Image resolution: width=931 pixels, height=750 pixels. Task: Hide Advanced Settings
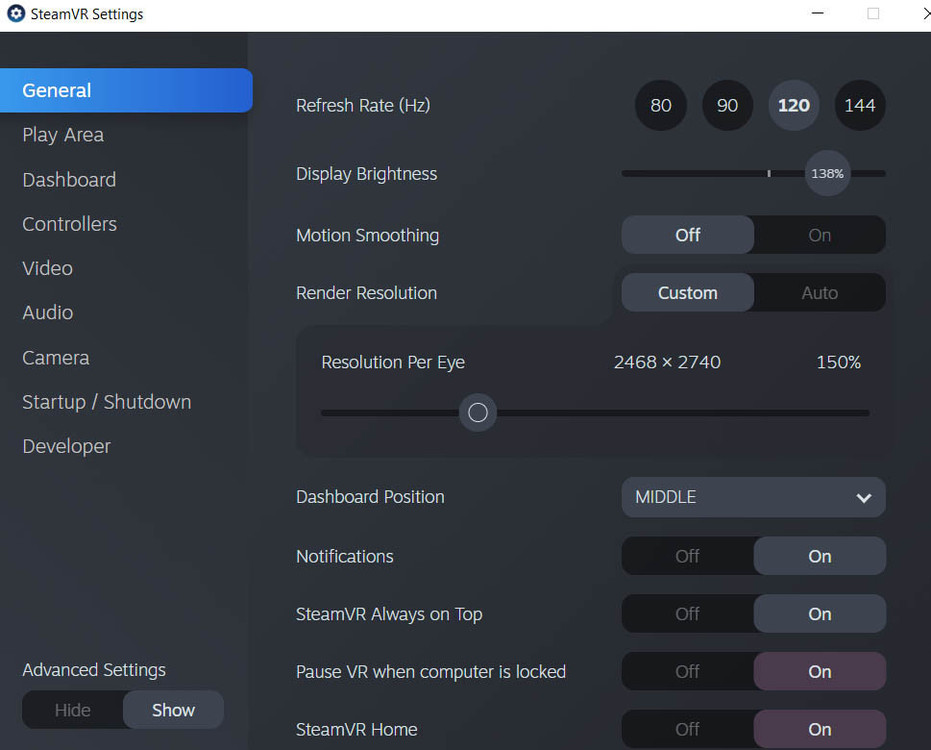click(73, 710)
